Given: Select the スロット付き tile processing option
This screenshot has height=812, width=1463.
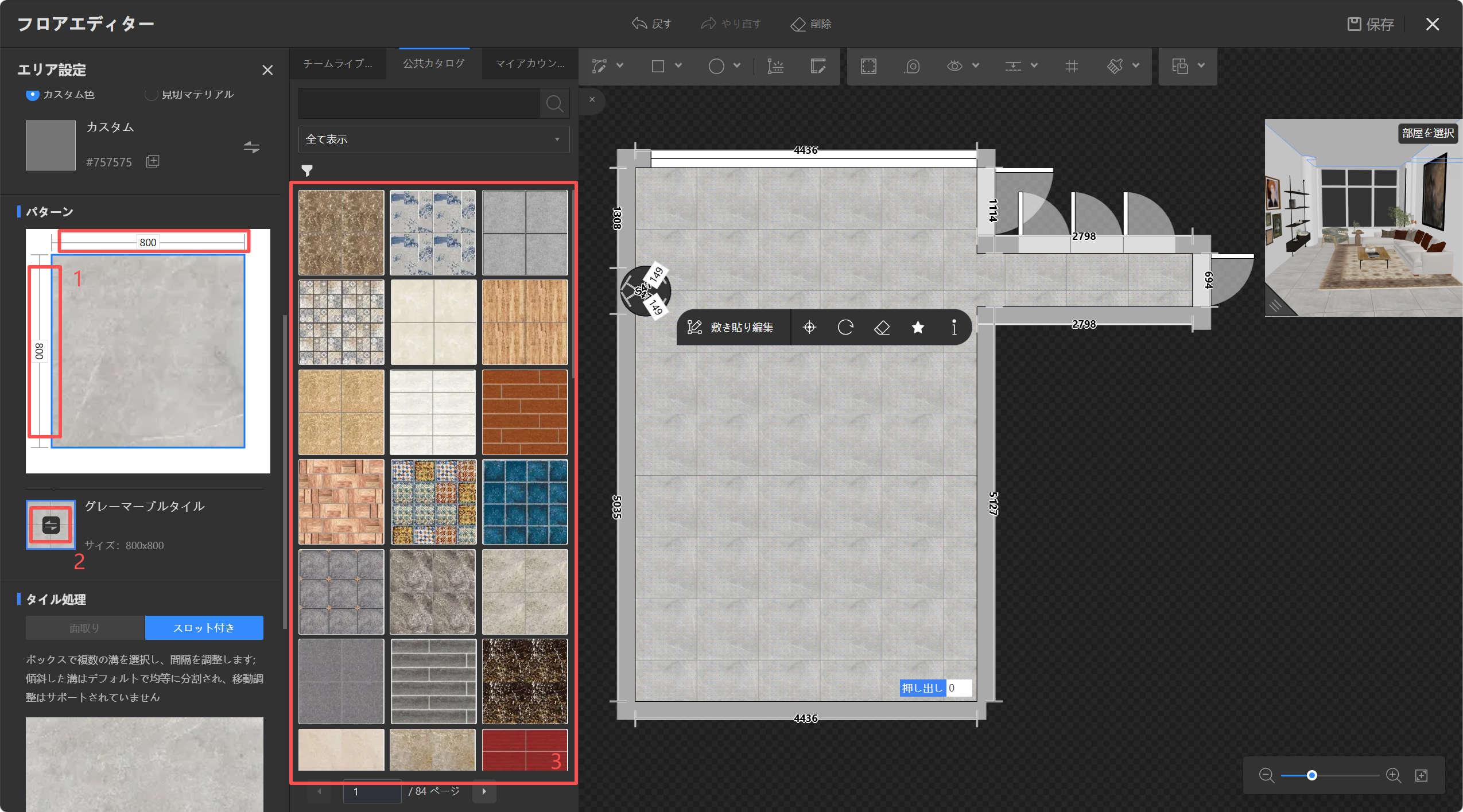Looking at the screenshot, I should (x=204, y=628).
